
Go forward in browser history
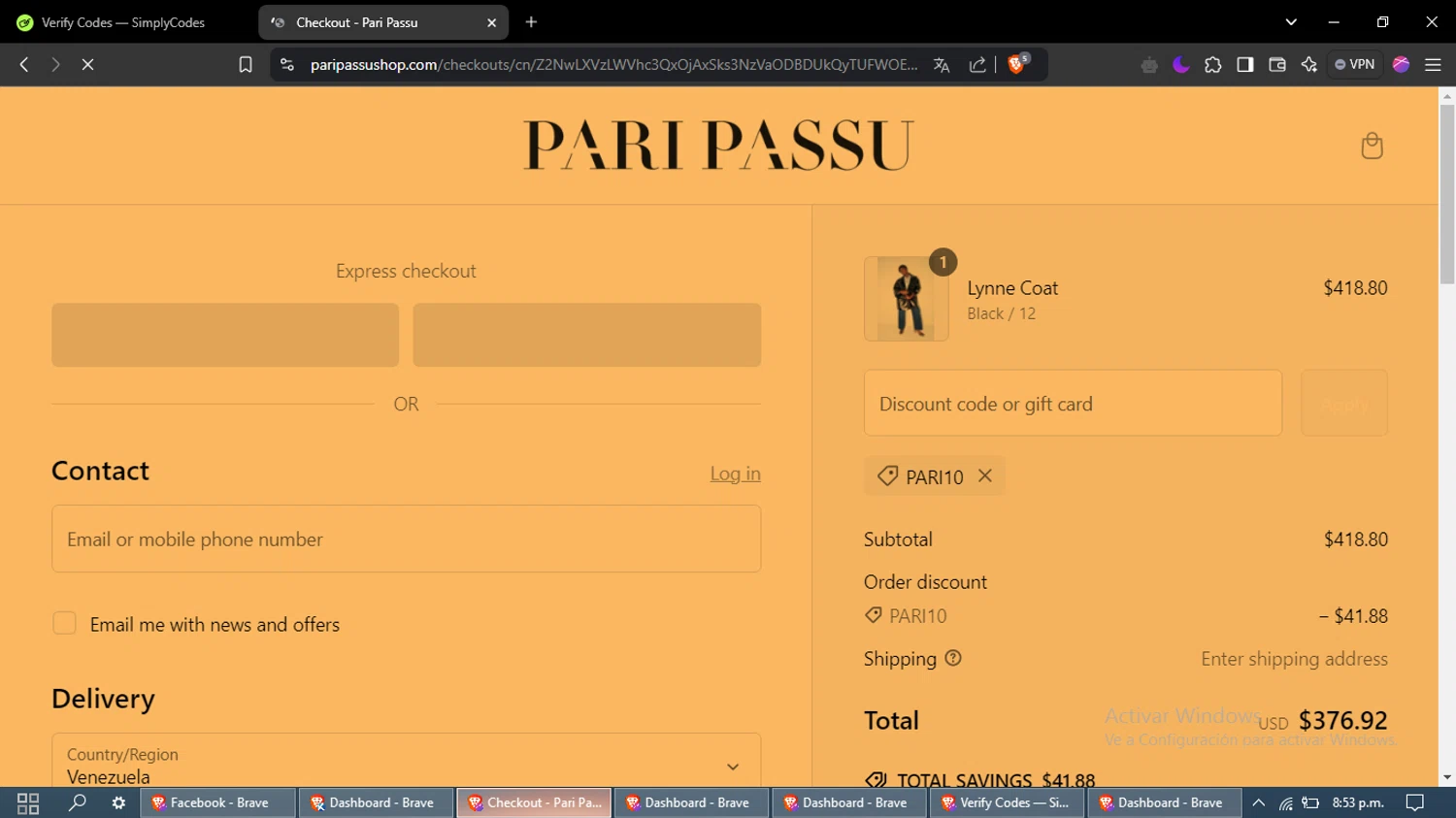pos(55,64)
